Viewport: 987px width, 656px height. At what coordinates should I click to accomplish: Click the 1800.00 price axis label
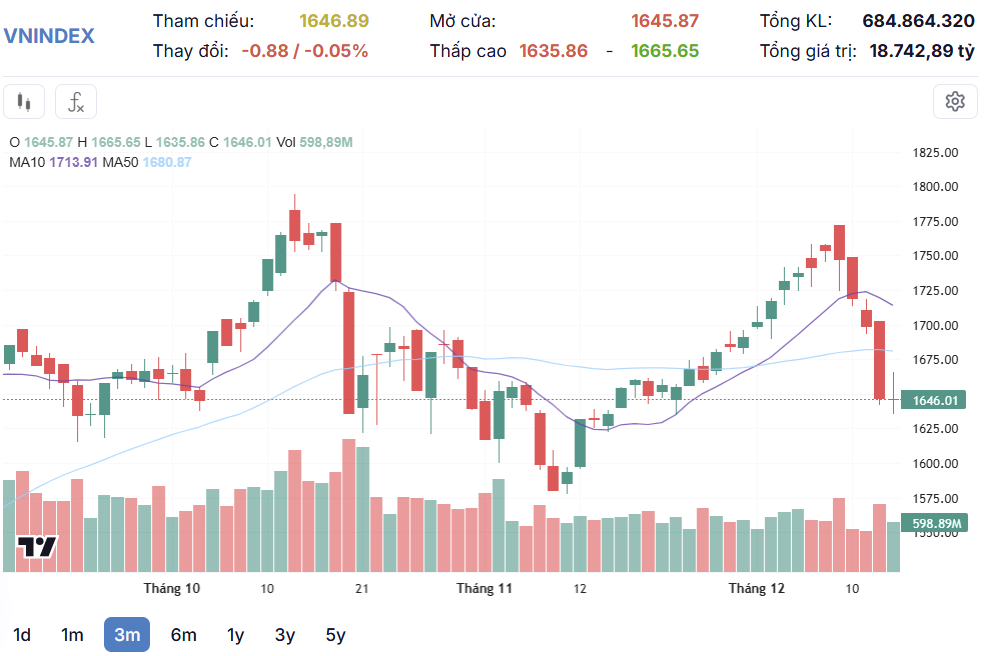(935, 187)
